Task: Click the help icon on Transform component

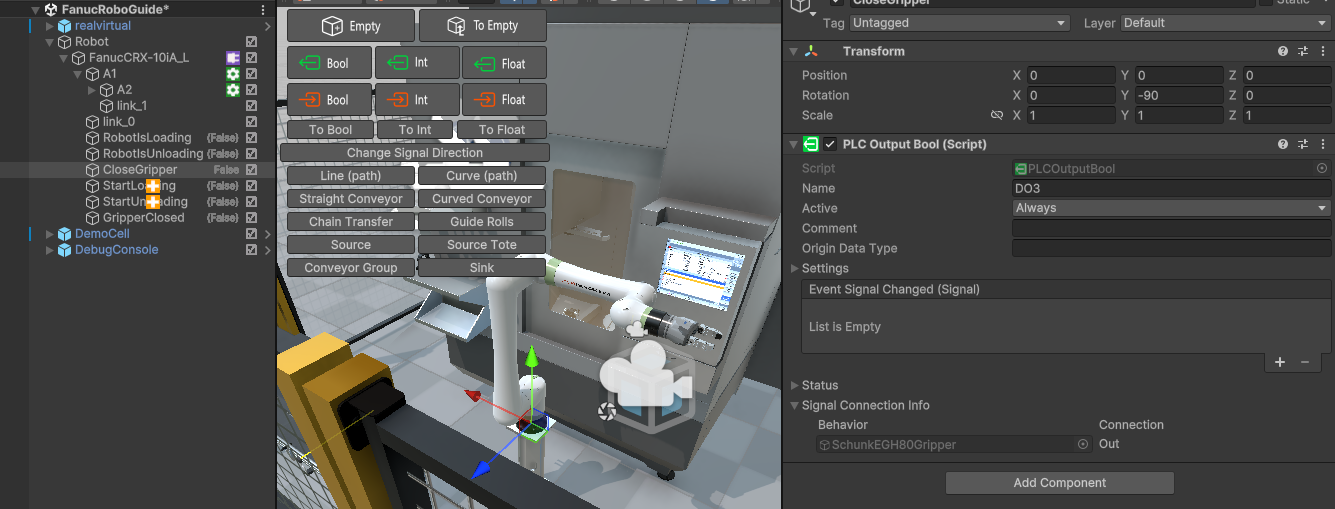Action: (1282, 51)
